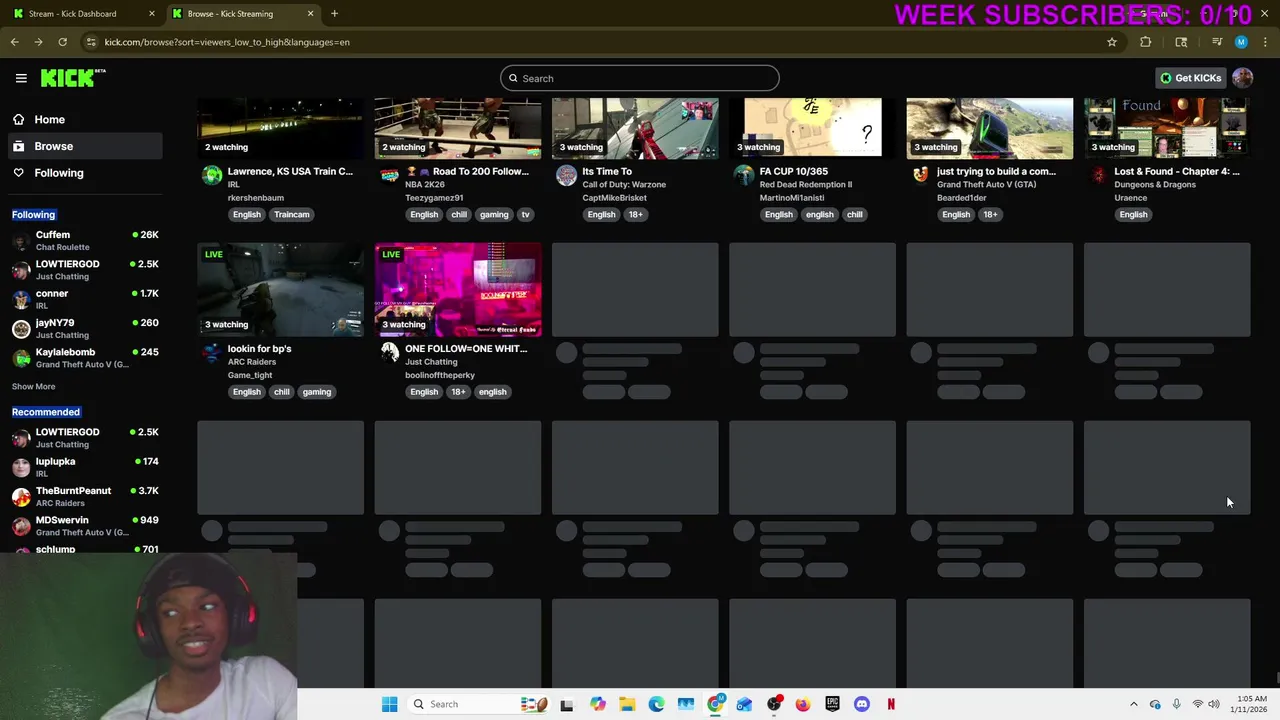
Task: Open Netflix from taskbar
Action: click(x=891, y=704)
